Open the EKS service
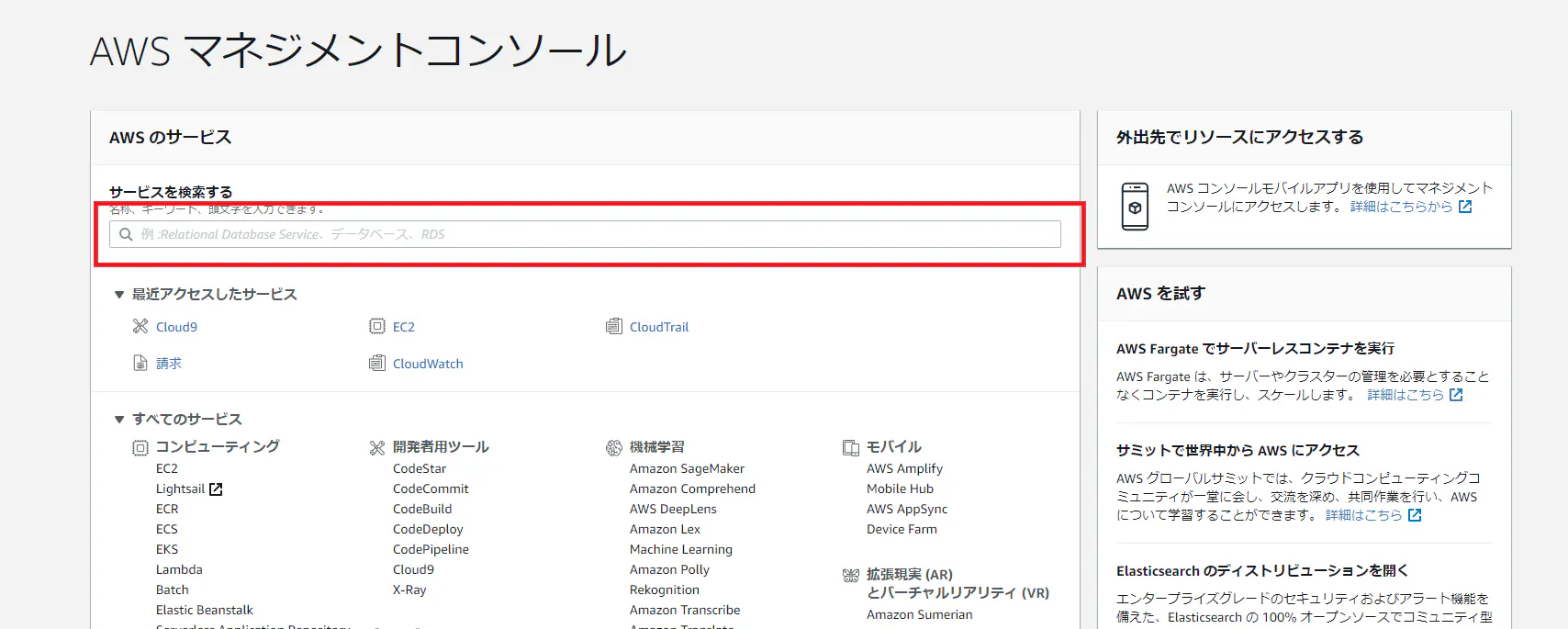1568x629 pixels. 167,549
